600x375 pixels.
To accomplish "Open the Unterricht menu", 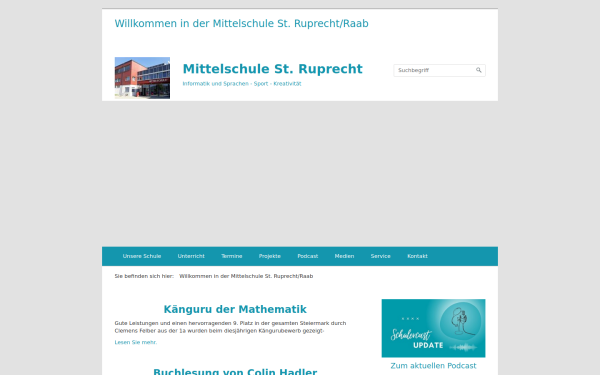I will (191, 256).
